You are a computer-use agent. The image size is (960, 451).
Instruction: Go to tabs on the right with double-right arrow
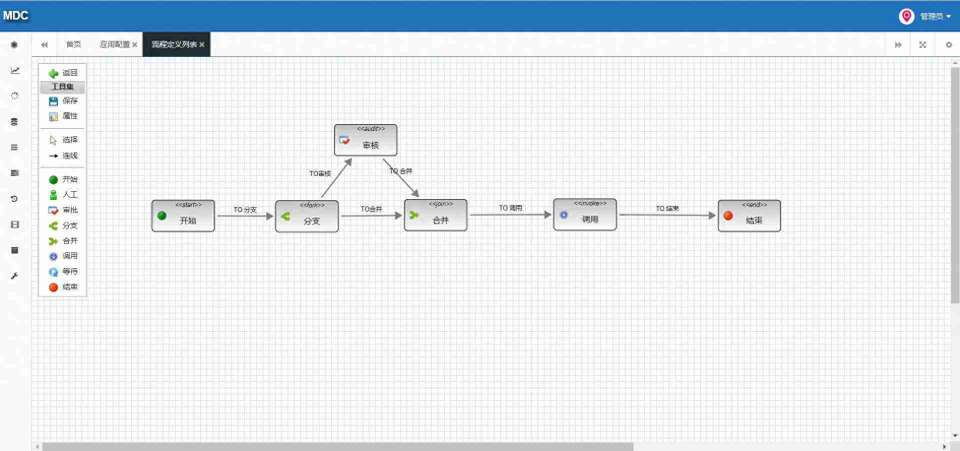click(x=898, y=45)
